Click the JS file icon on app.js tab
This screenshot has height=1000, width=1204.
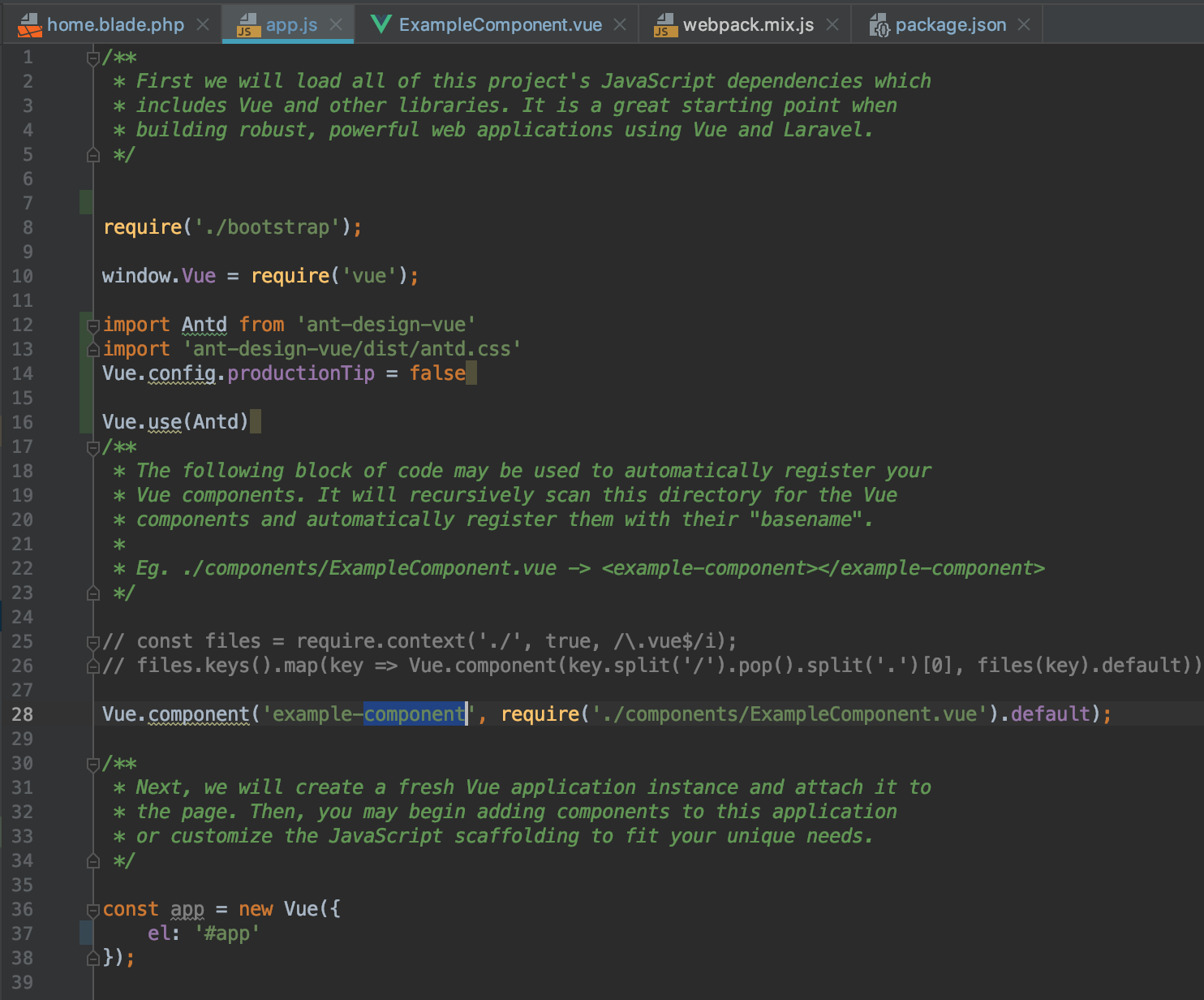(x=247, y=25)
